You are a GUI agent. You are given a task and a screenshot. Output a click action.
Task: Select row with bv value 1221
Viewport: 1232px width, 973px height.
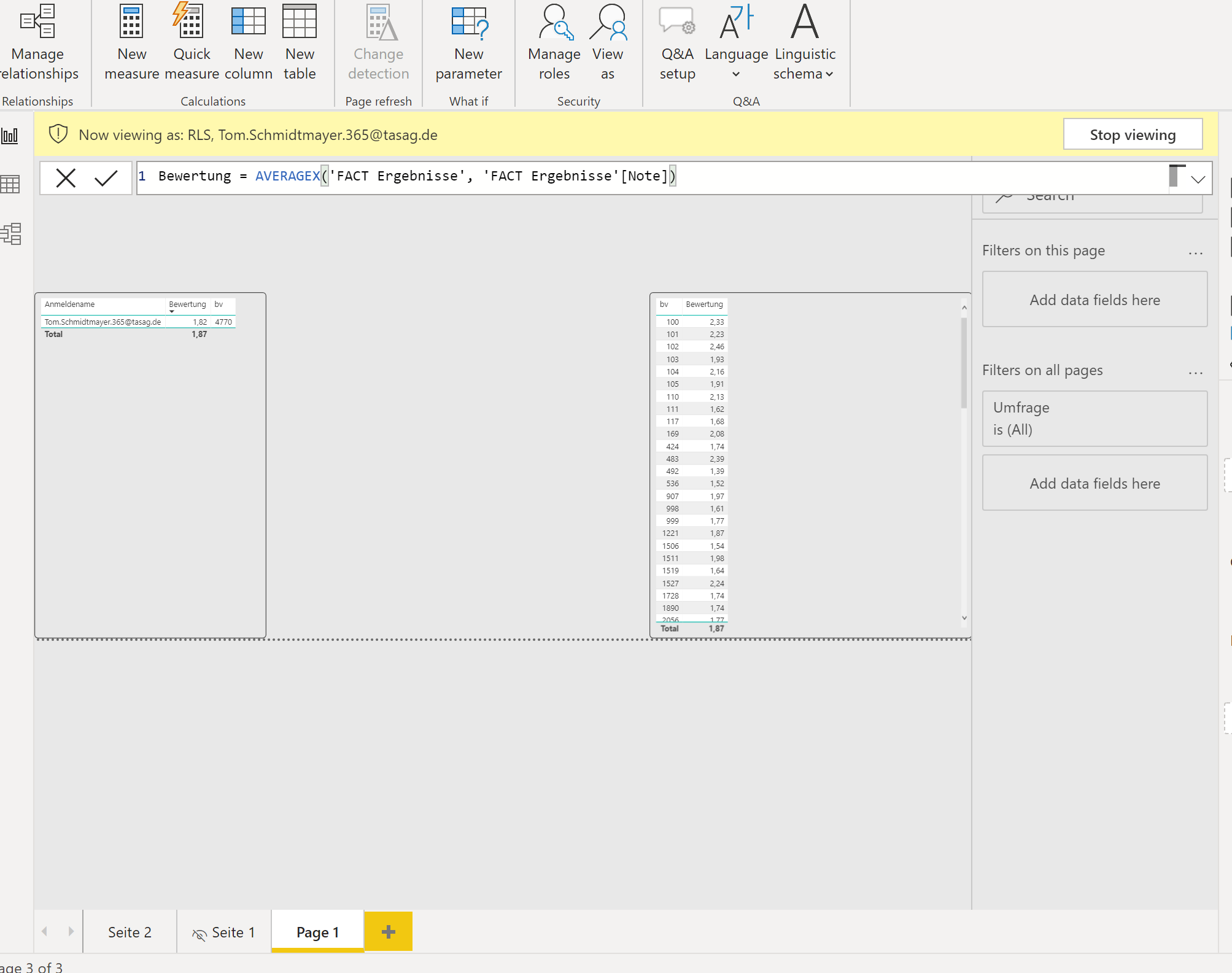[x=692, y=533]
